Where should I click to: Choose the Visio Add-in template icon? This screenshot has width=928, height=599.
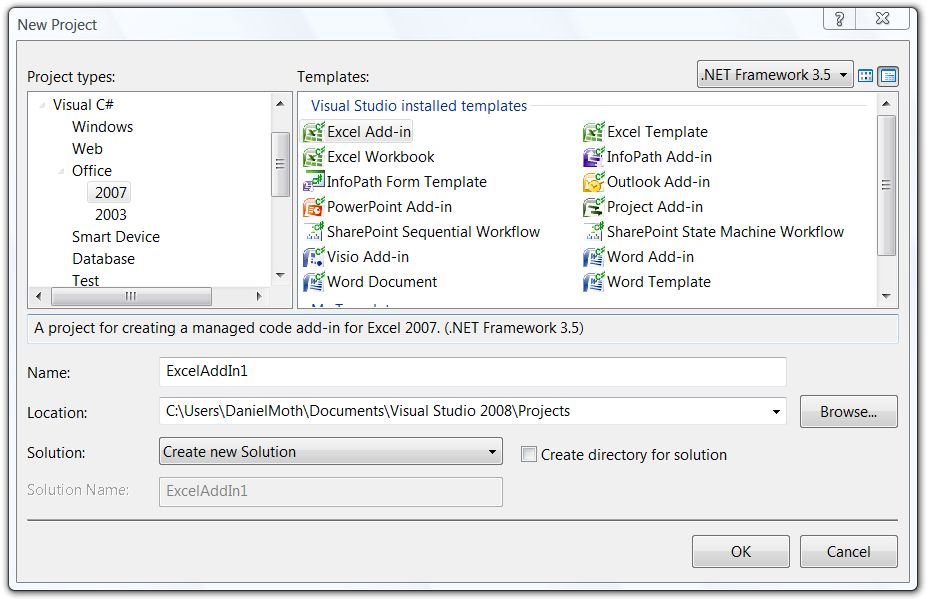[x=313, y=257]
